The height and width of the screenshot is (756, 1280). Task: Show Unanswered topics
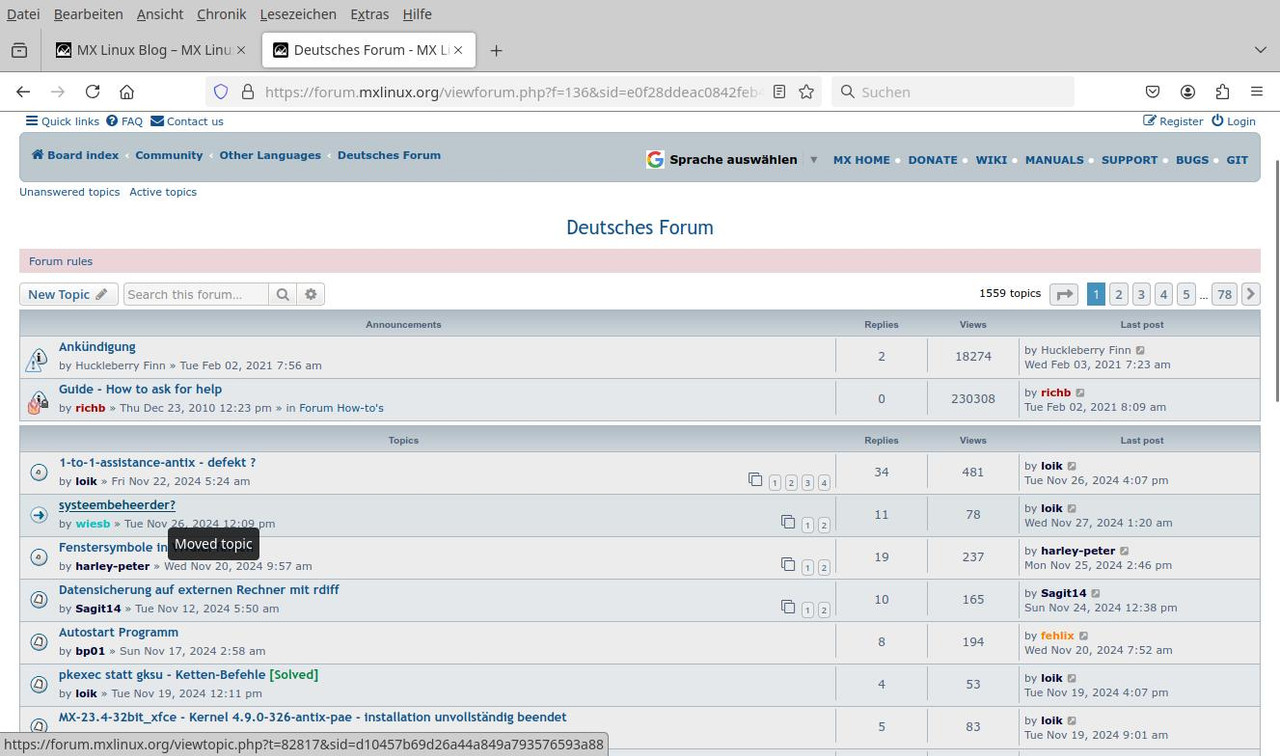69,192
